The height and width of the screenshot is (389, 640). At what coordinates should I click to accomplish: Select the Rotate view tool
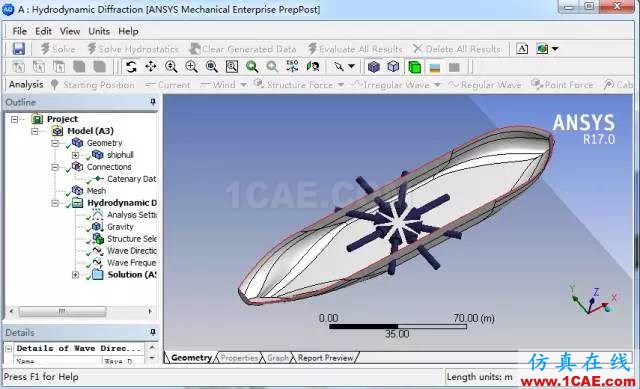pos(131,67)
